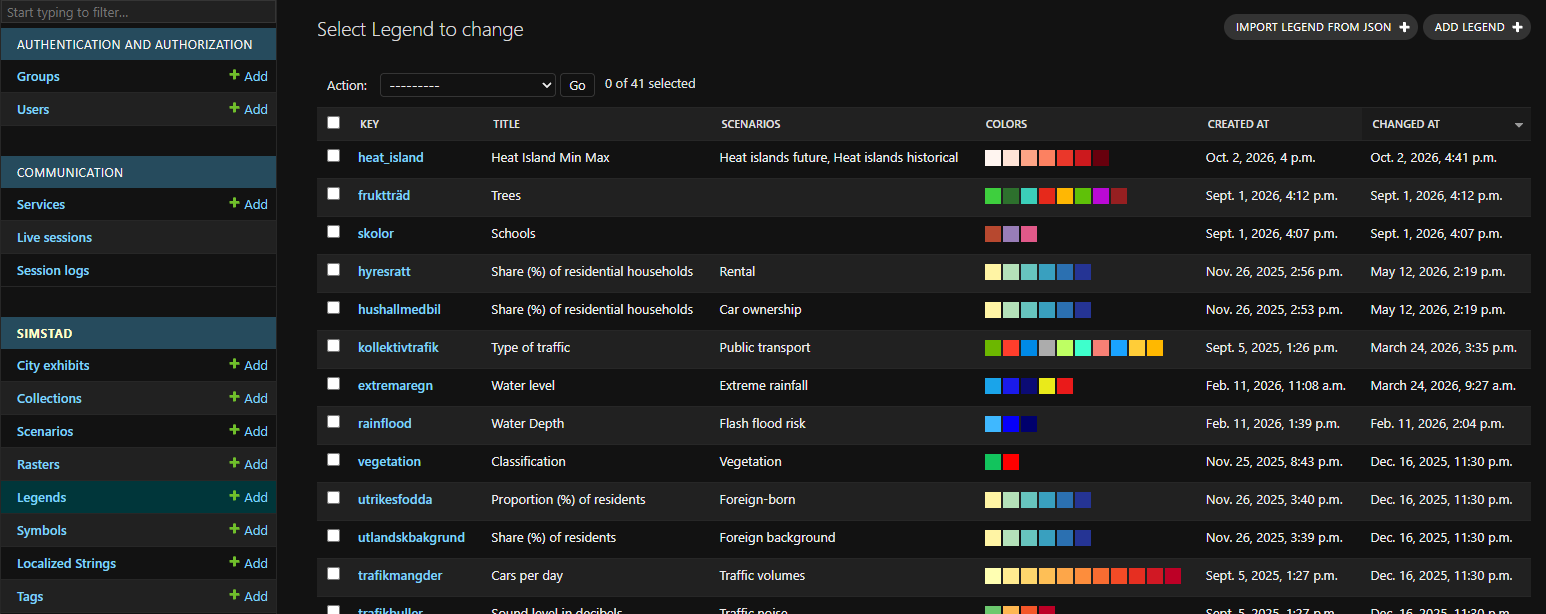Image resolution: width=1546 pixels, height=614 pixels.
Task: Click Import Legend From JSON button
Action: click(1321, 27)
